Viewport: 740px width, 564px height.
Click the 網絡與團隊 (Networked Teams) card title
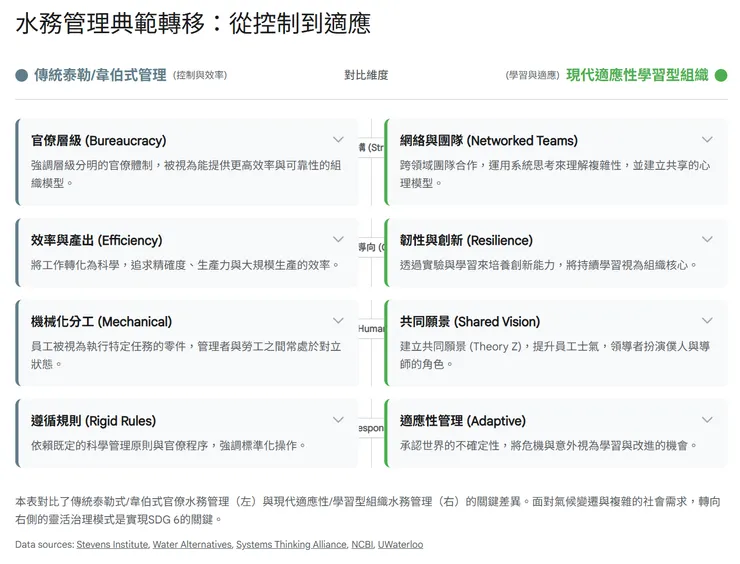pos(488,141)
